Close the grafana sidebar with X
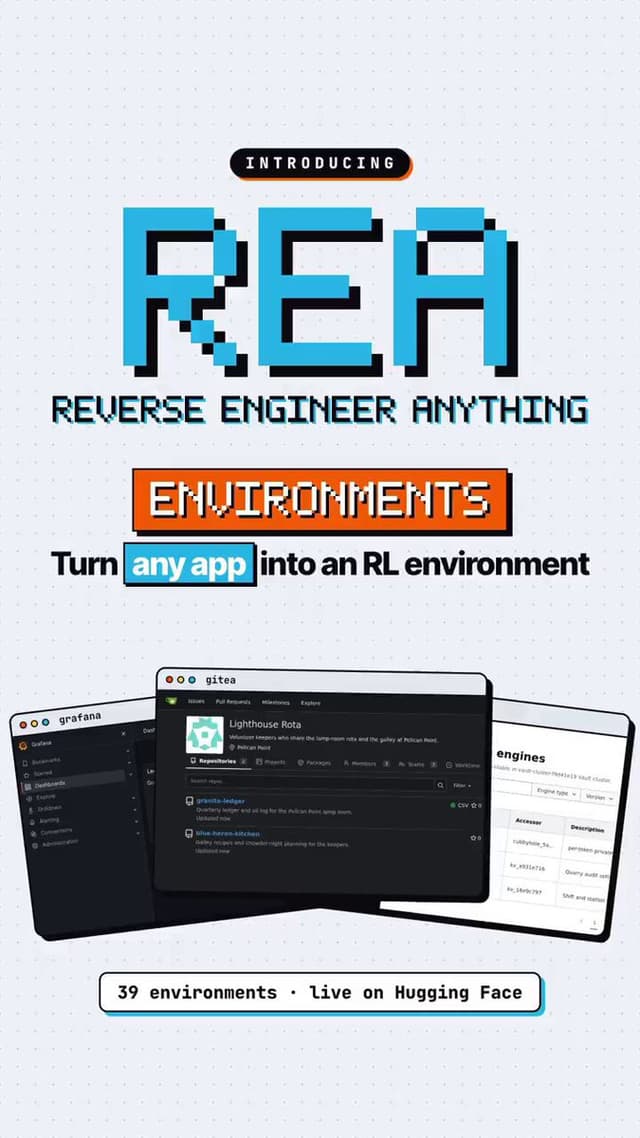Screen dimensions: 640x1138 coord(123,734)
